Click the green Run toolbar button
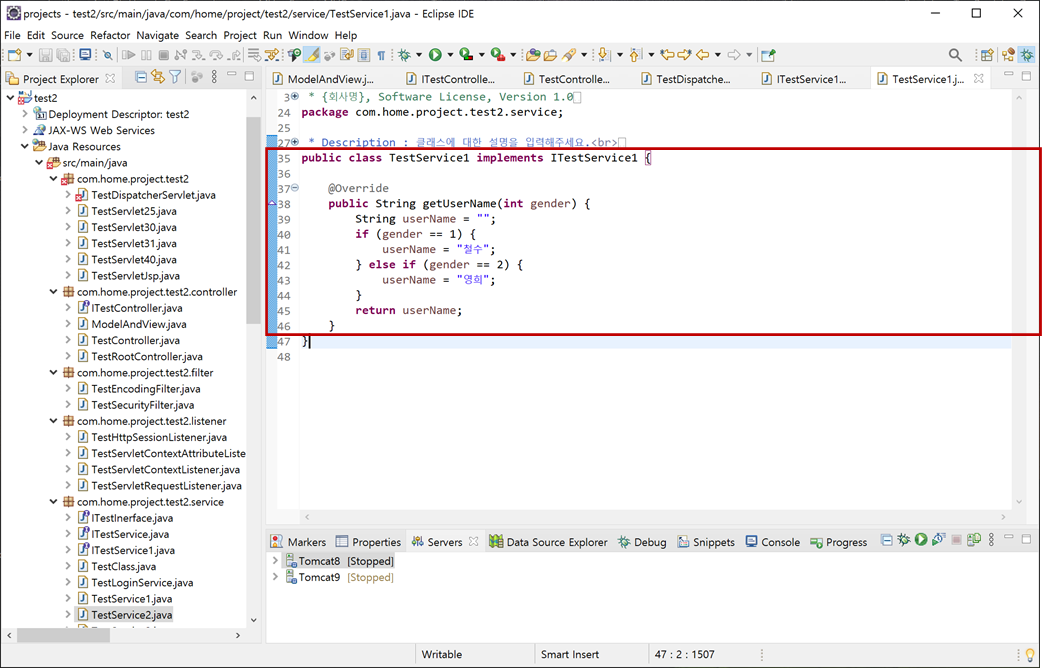The image size is (1042, 668). 435,55
